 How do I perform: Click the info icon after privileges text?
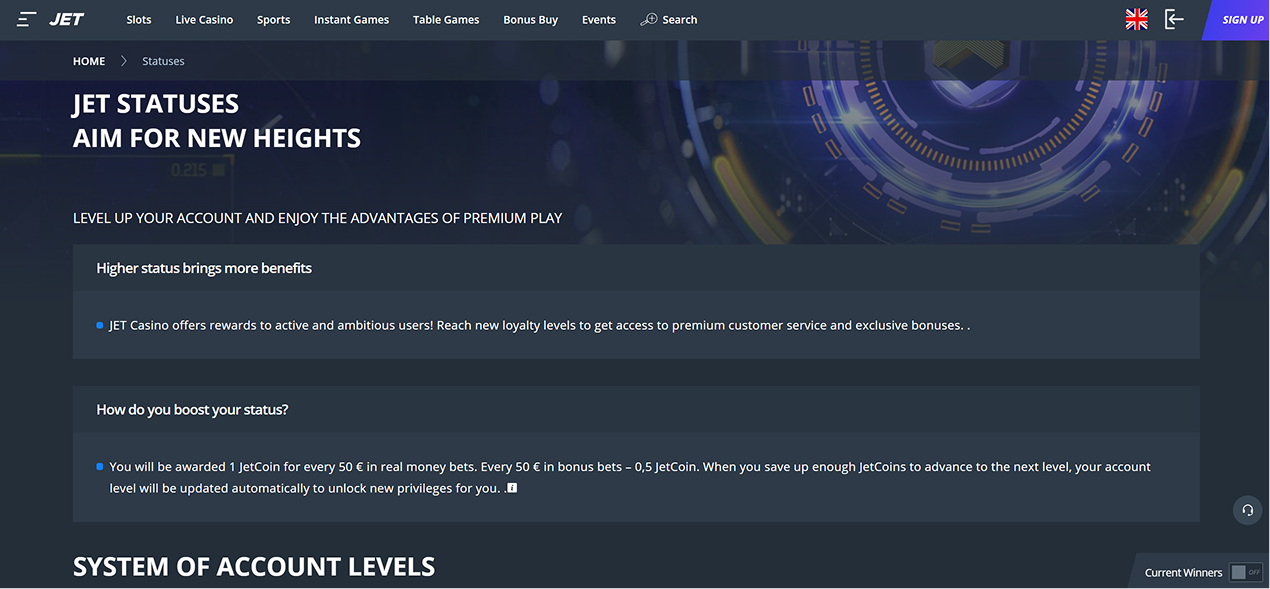click(x=512, y=488)
